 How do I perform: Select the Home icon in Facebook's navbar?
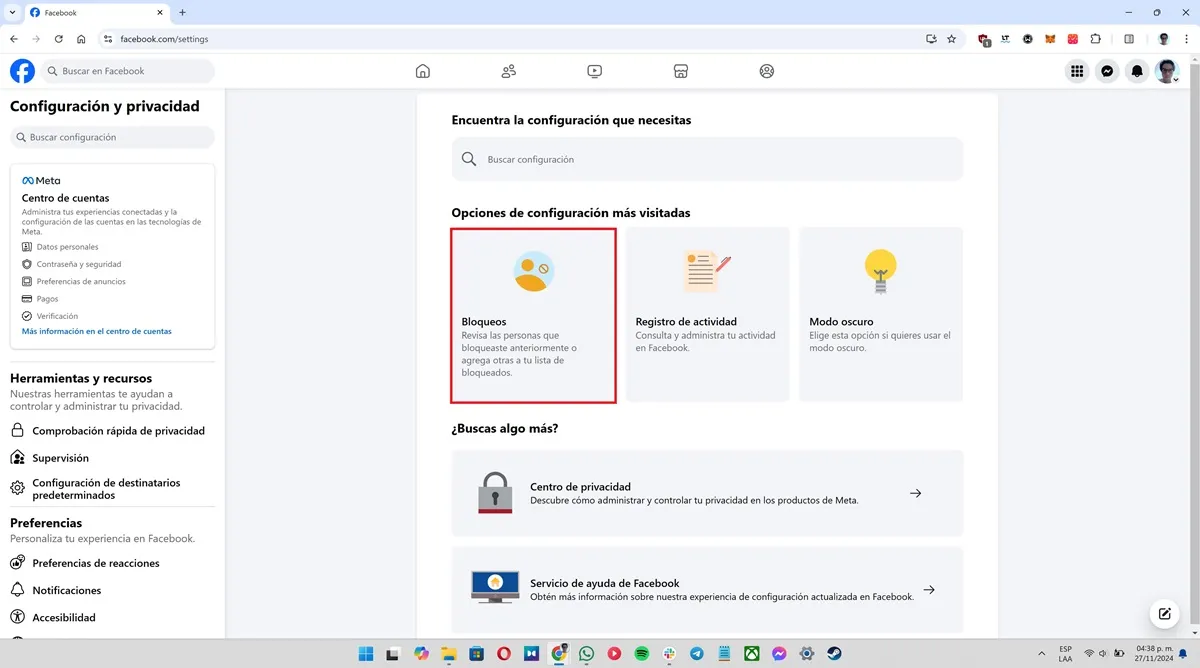[x=422, y=71]
